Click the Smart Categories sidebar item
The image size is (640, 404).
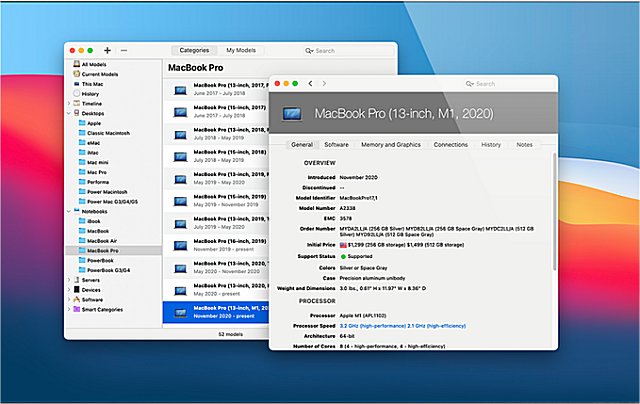(x=98, y=309)
